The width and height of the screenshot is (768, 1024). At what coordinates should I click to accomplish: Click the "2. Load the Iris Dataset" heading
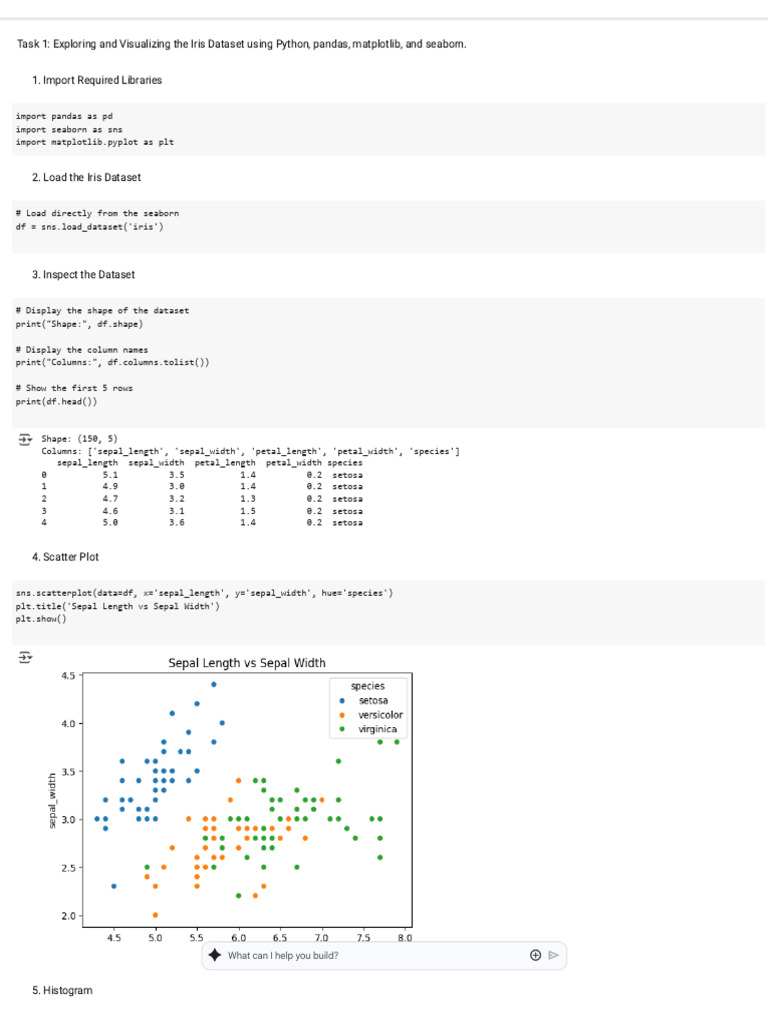[x=86, y=177]
